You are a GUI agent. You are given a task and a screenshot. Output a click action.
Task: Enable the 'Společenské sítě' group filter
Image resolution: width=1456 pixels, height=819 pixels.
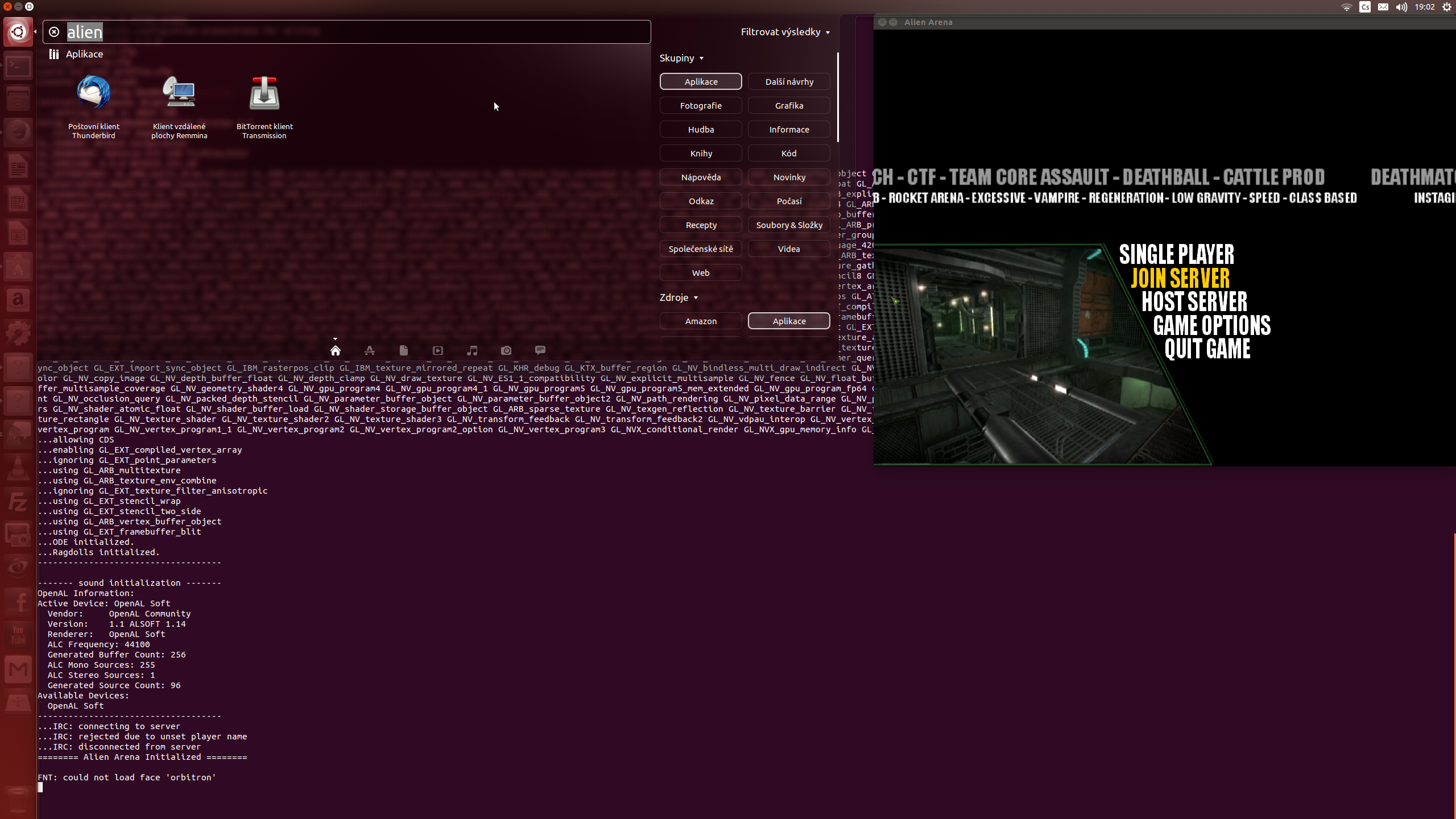(701, 249)
